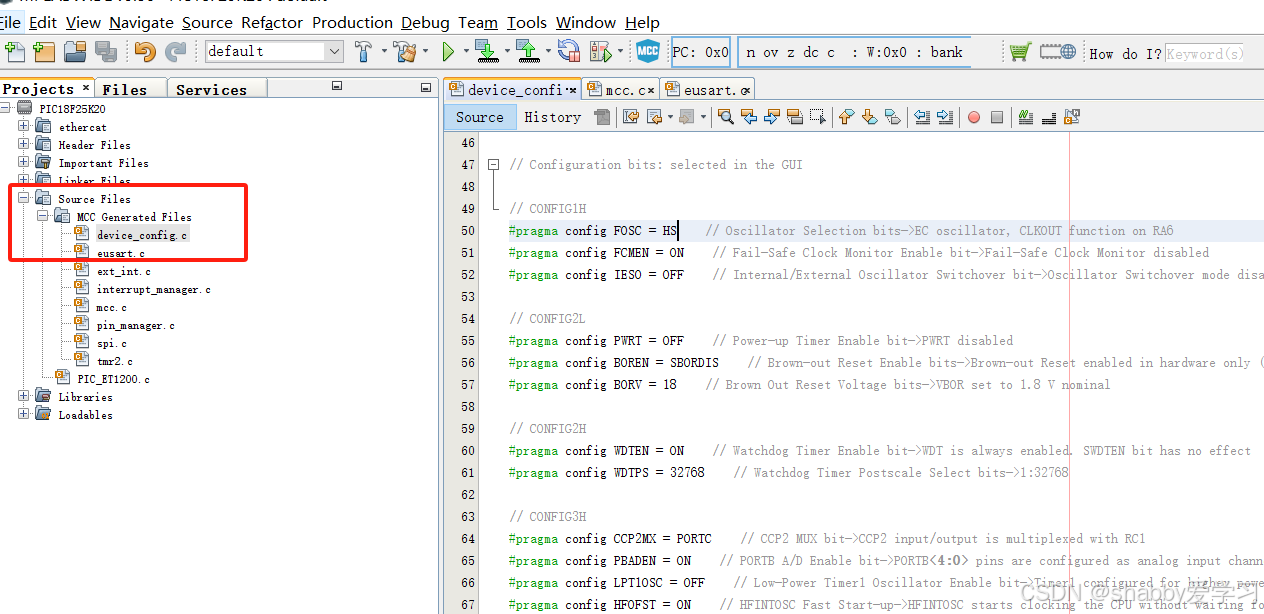
Task: Open the Debug menu
Action: [425, 22]
